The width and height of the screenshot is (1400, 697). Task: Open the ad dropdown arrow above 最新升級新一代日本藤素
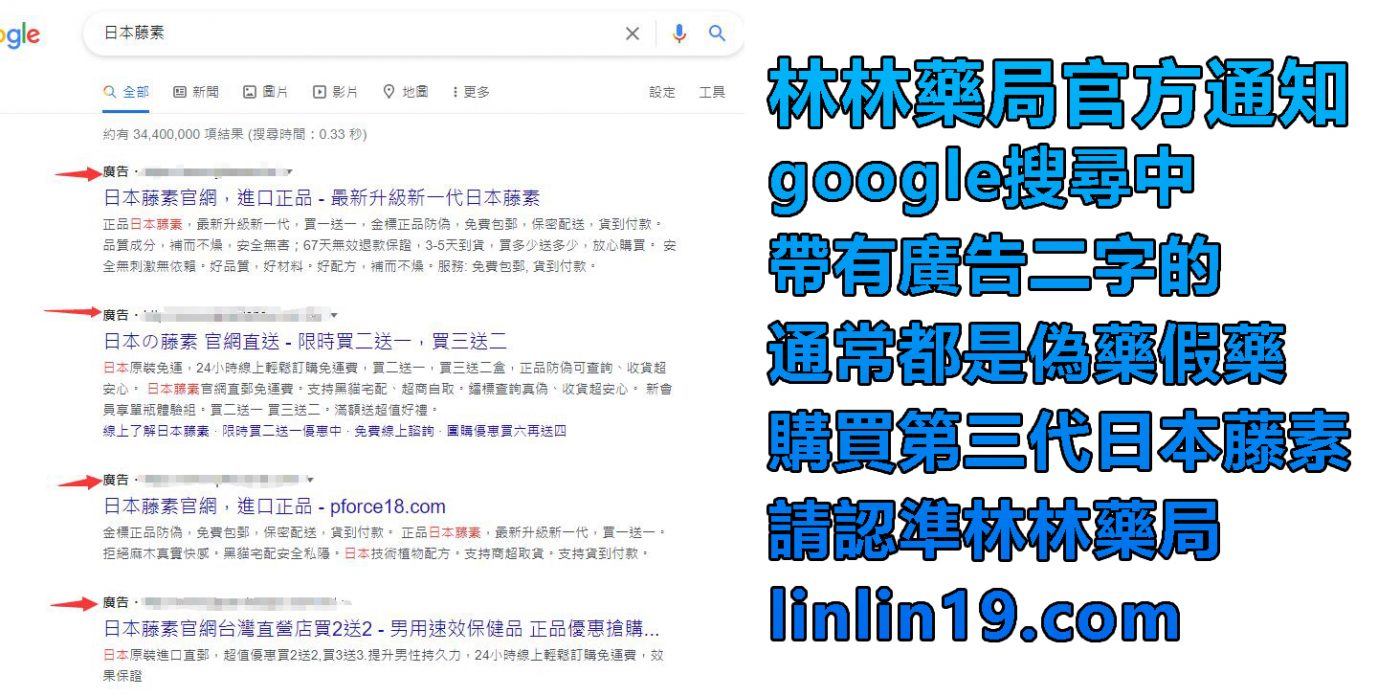pyautogui.click(x=289, y=172)
